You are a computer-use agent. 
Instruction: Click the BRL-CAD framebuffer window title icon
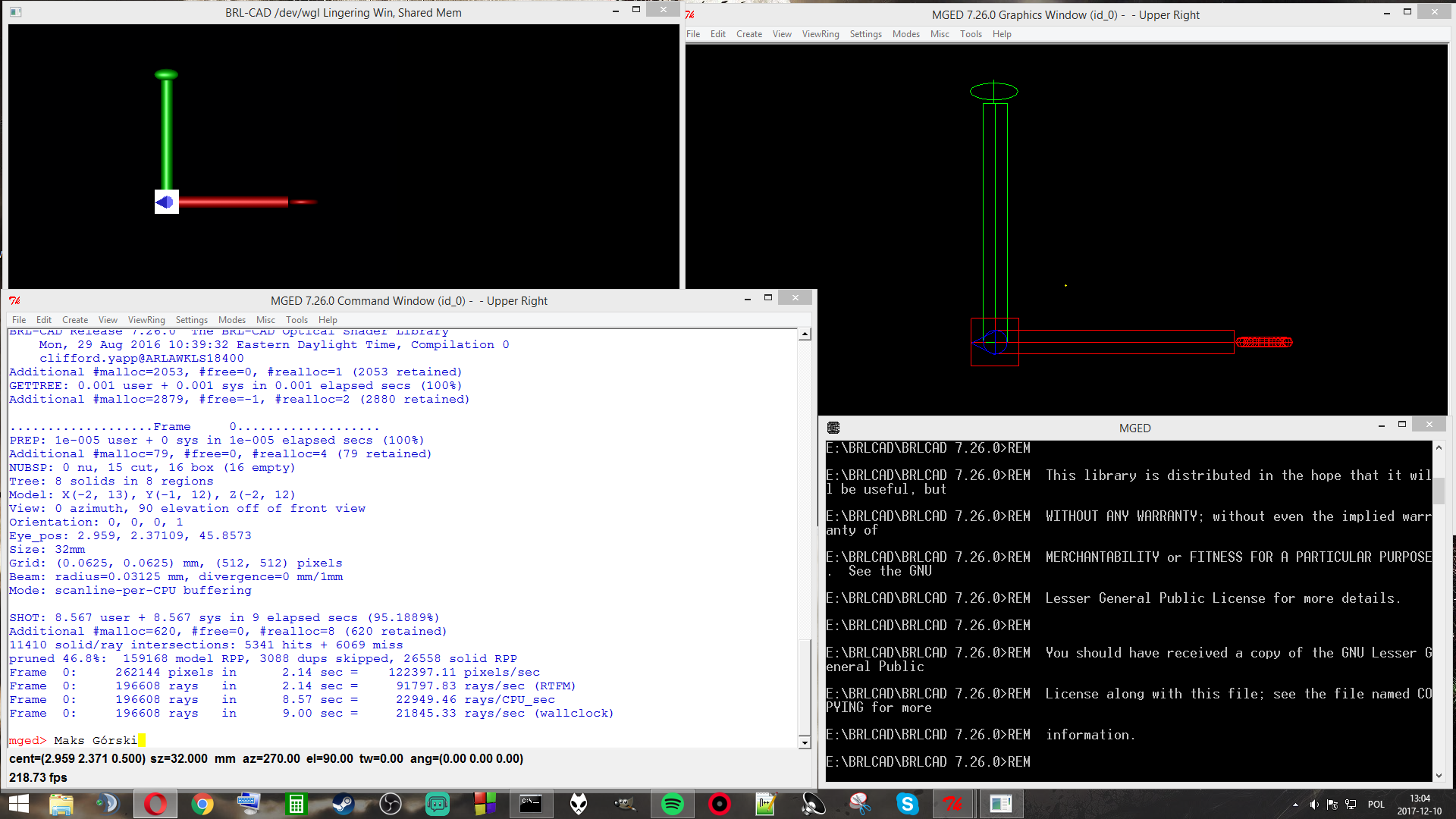[x=15, y=12]
